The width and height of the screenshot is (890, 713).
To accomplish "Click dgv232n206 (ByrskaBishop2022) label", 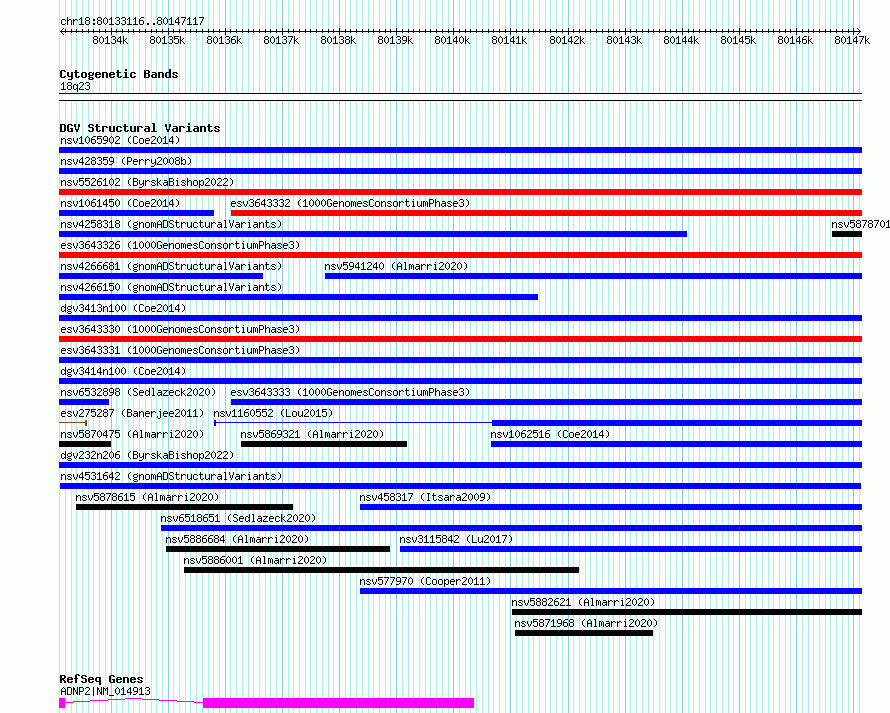I will point(147,455).
